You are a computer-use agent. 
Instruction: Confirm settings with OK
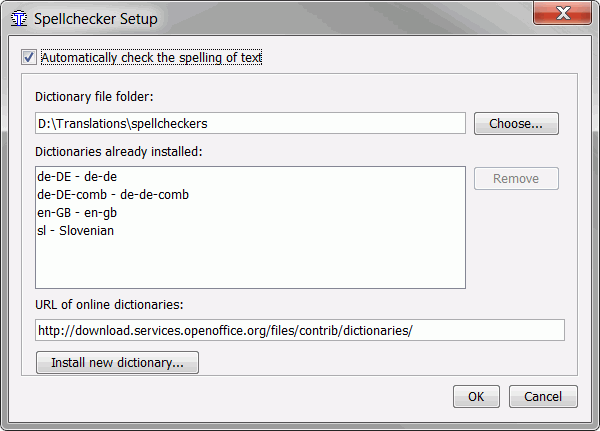tap(476, 397)
